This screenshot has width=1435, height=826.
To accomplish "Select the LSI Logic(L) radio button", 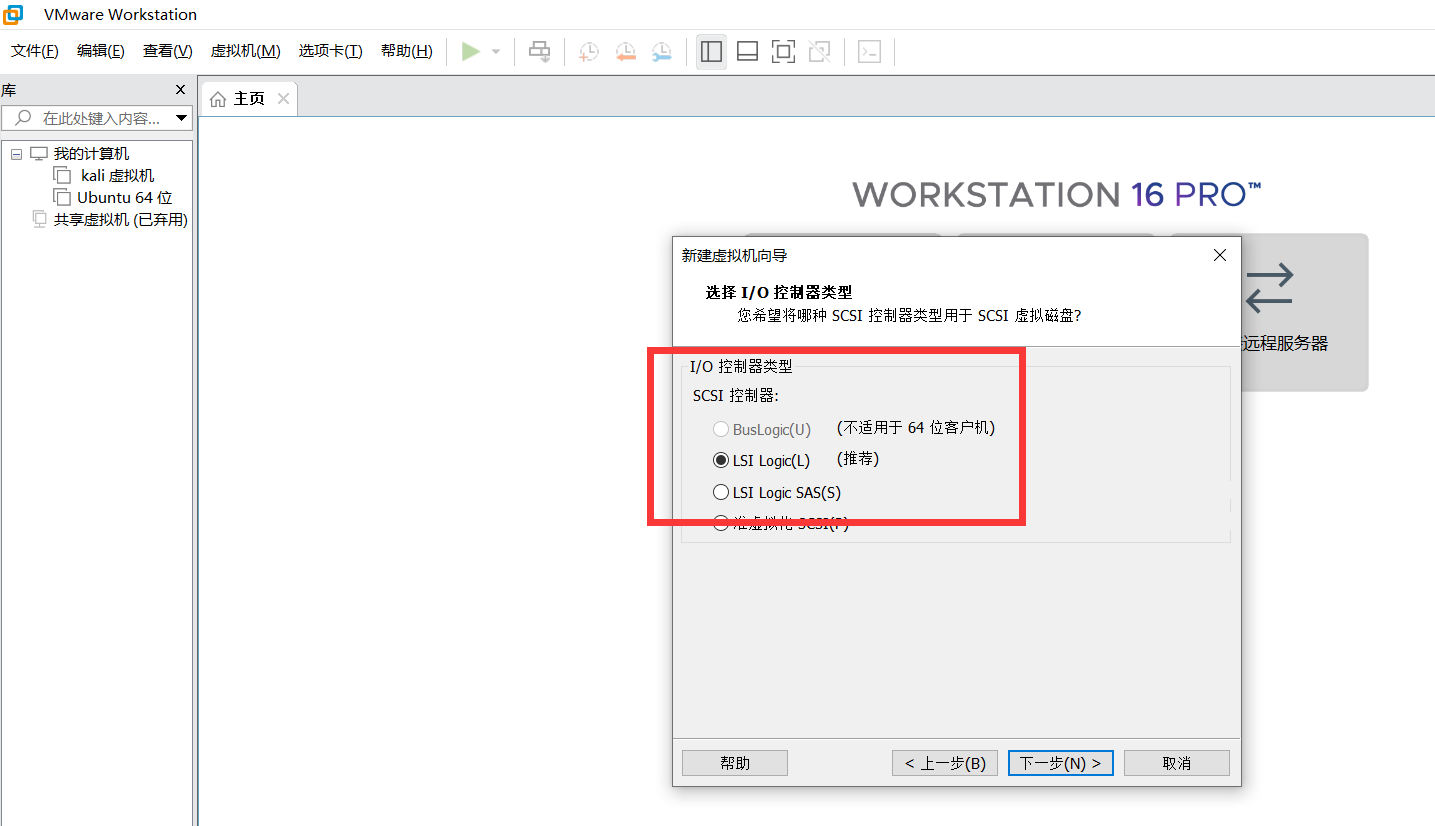I will [721, 461].
